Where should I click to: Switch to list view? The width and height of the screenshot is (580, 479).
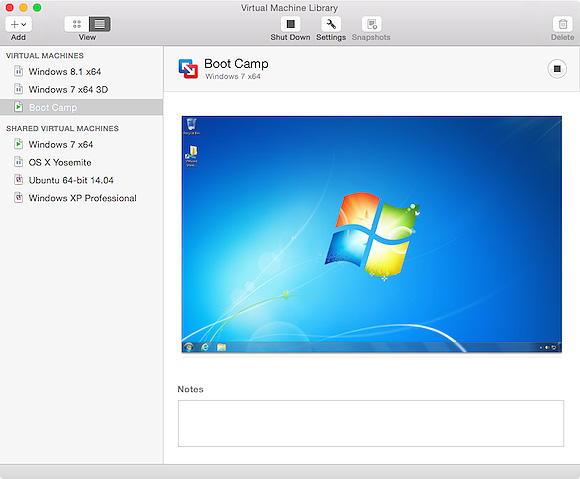100,24
